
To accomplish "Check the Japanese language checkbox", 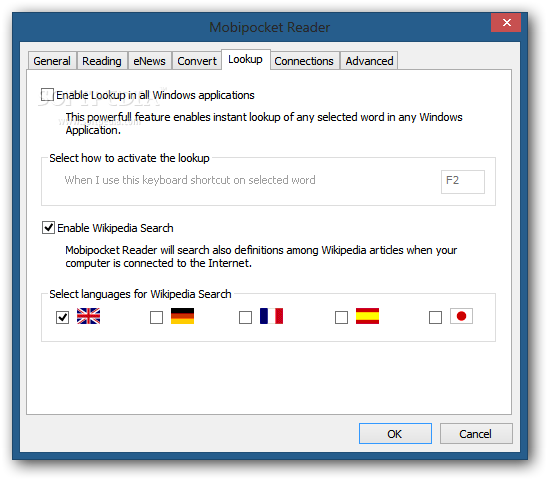I will pos(435,317).
